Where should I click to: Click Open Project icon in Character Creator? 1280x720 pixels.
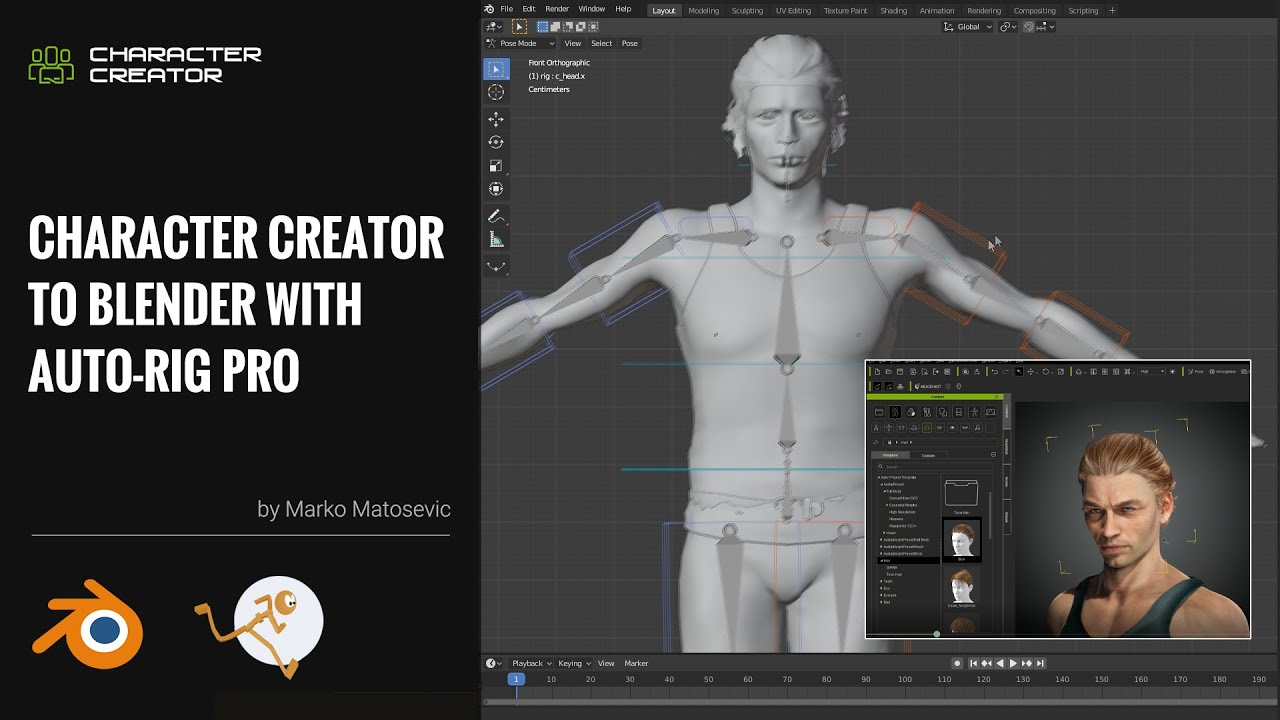click(889, 372)
